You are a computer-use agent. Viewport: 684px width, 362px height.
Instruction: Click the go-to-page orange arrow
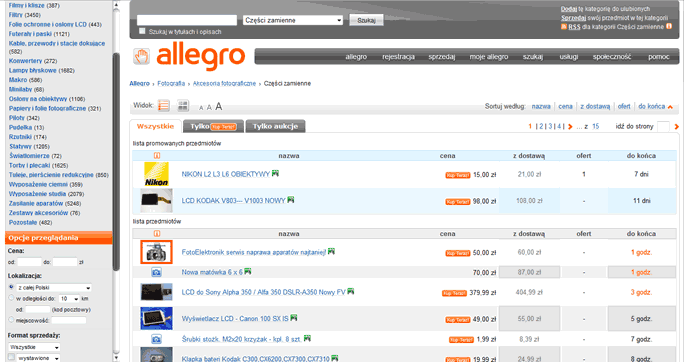tap(677, 126)
